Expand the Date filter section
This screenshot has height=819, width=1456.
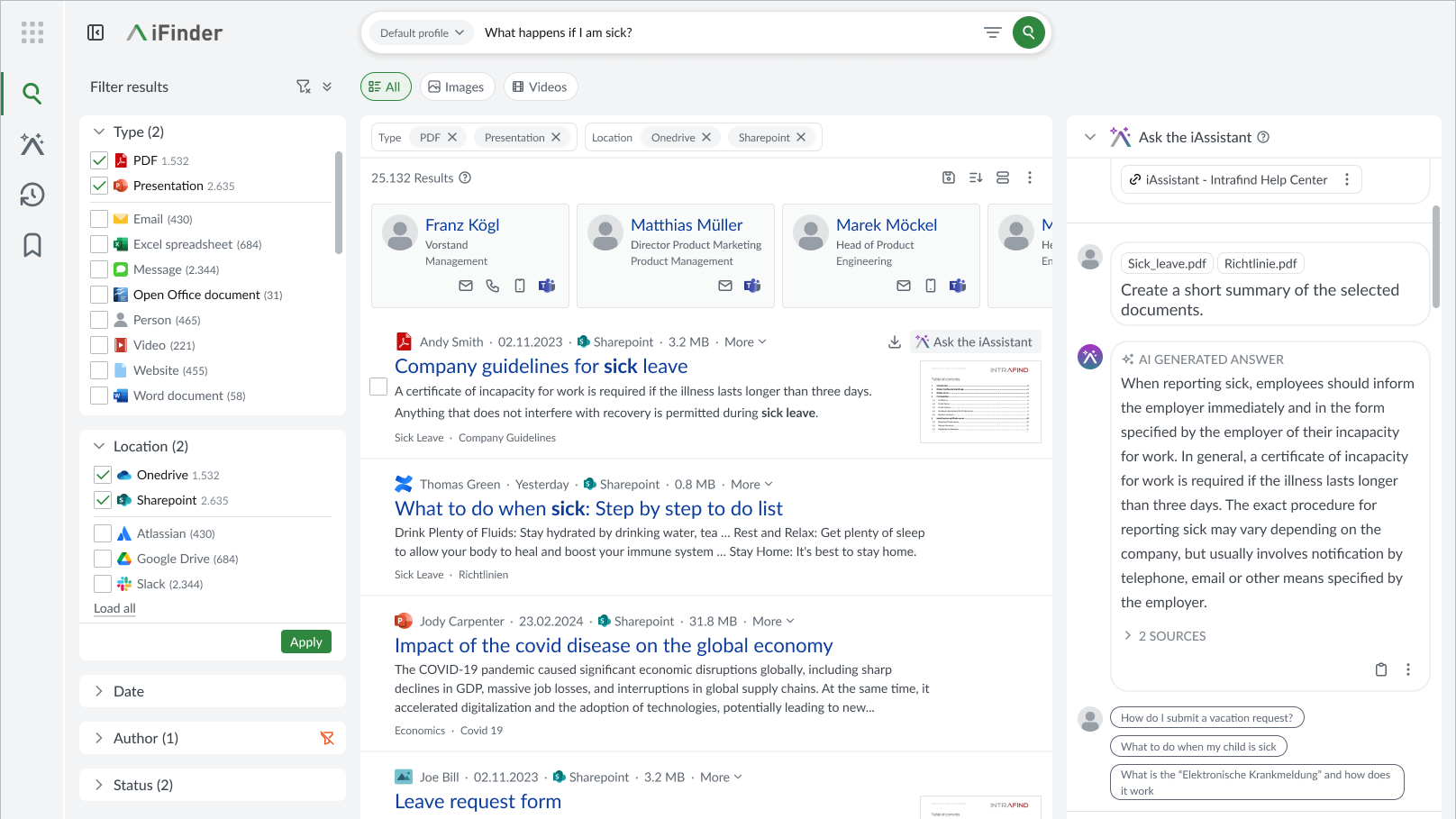coord(99,691)
